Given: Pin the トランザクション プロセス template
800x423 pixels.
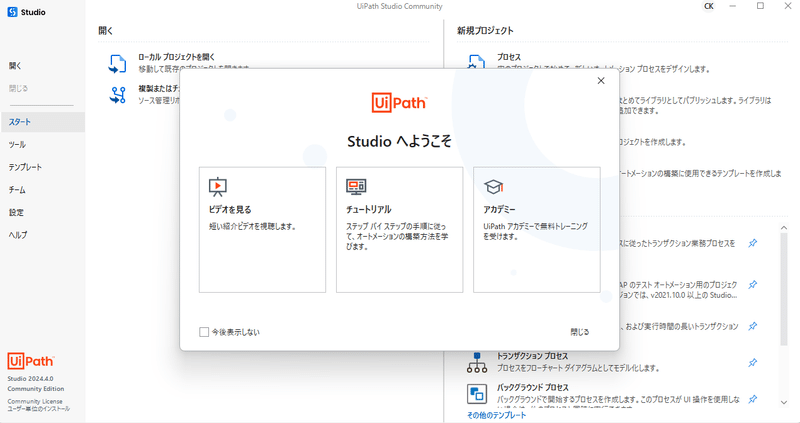Looking at the screenshot, I should click(753, 363).
